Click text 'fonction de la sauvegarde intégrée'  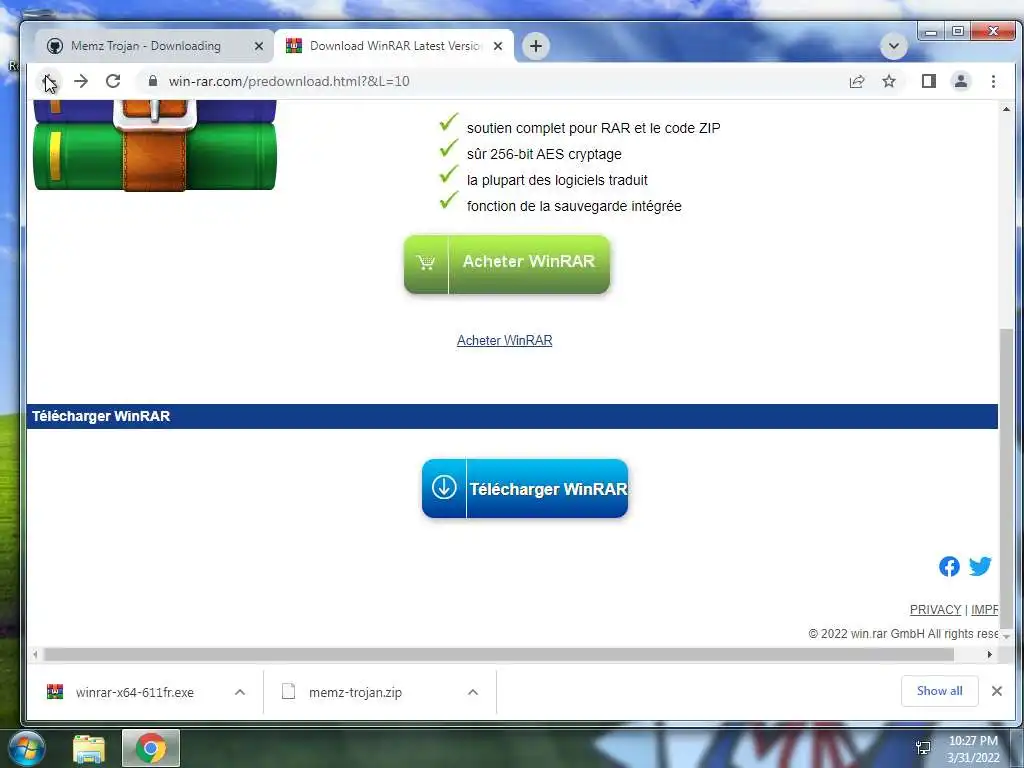point(574,206)
